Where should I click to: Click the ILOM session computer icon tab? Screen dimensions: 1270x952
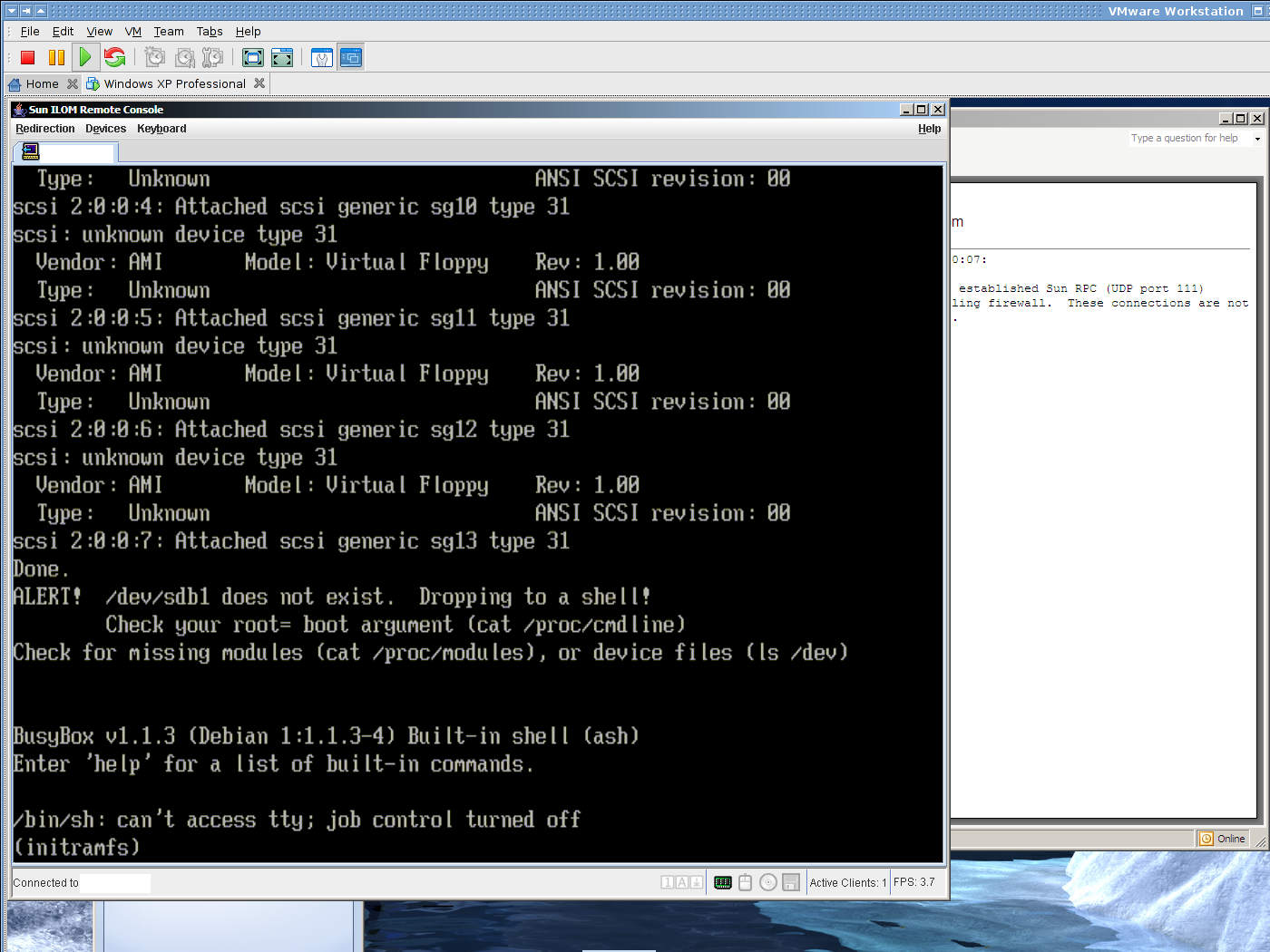(31, 151)
